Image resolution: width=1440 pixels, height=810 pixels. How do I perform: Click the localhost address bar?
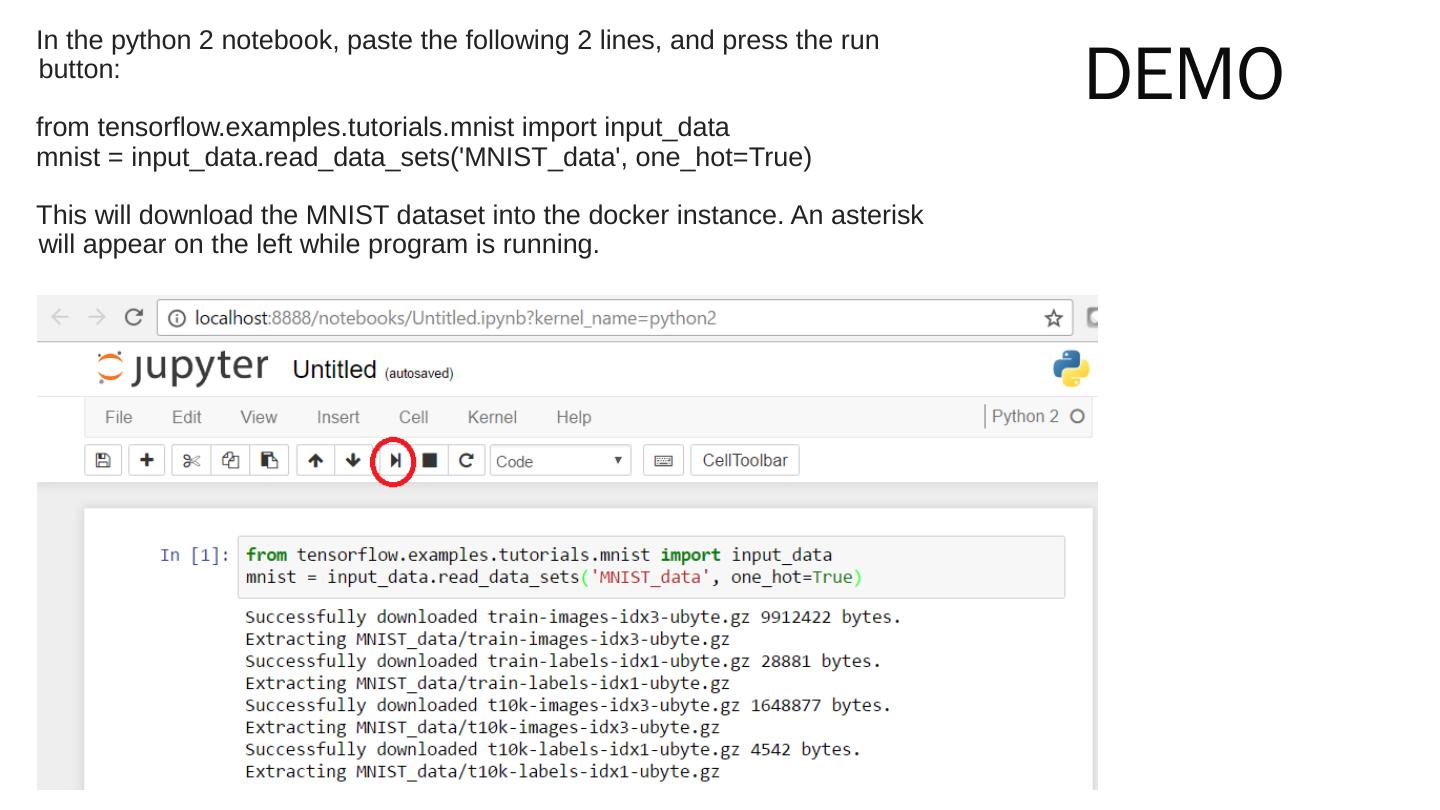pos(600,319)
